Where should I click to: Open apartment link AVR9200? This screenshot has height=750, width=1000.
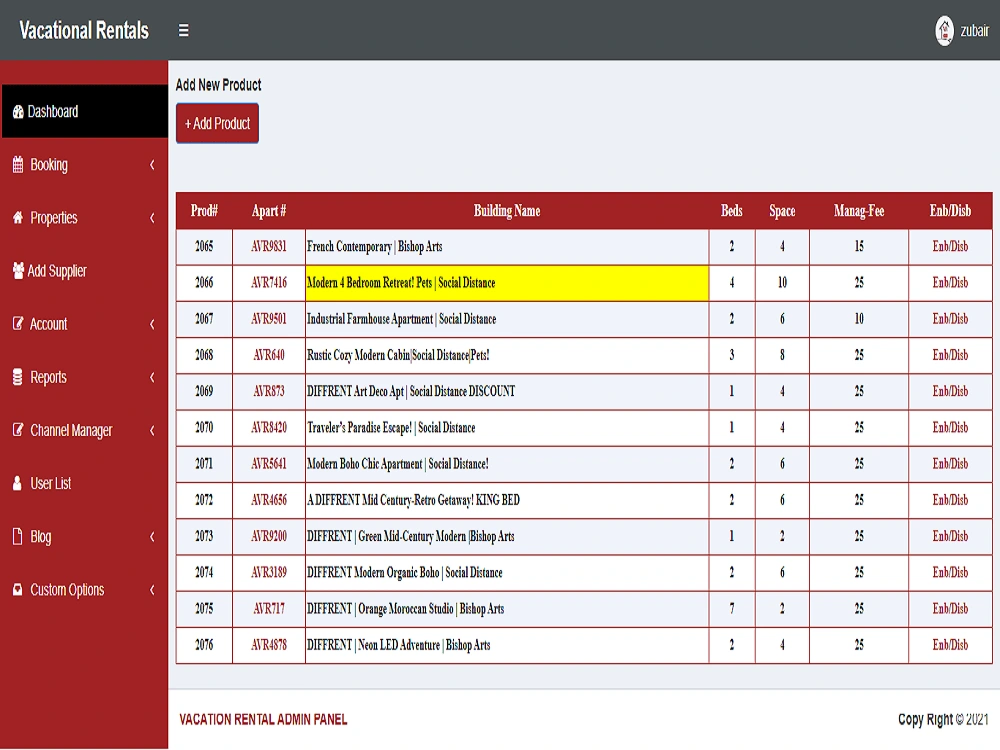tap(268, 536)
